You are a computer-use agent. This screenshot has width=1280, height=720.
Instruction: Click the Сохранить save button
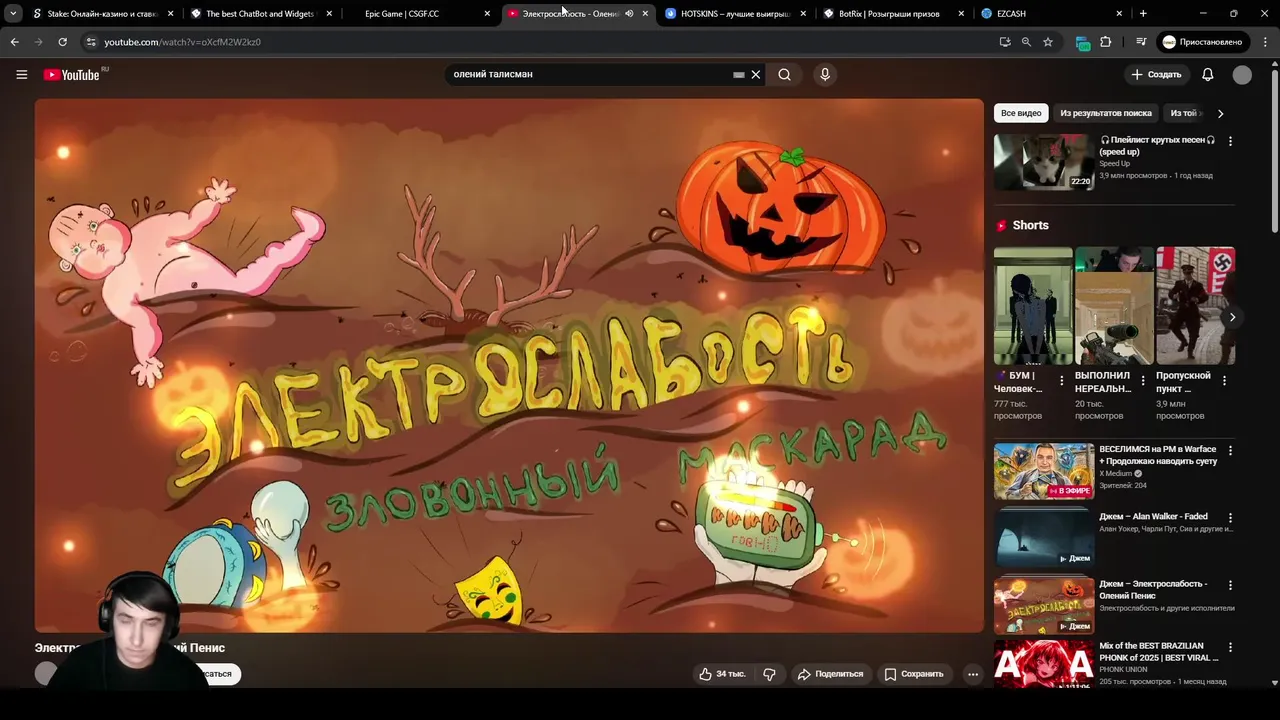[x=914, y=674]
